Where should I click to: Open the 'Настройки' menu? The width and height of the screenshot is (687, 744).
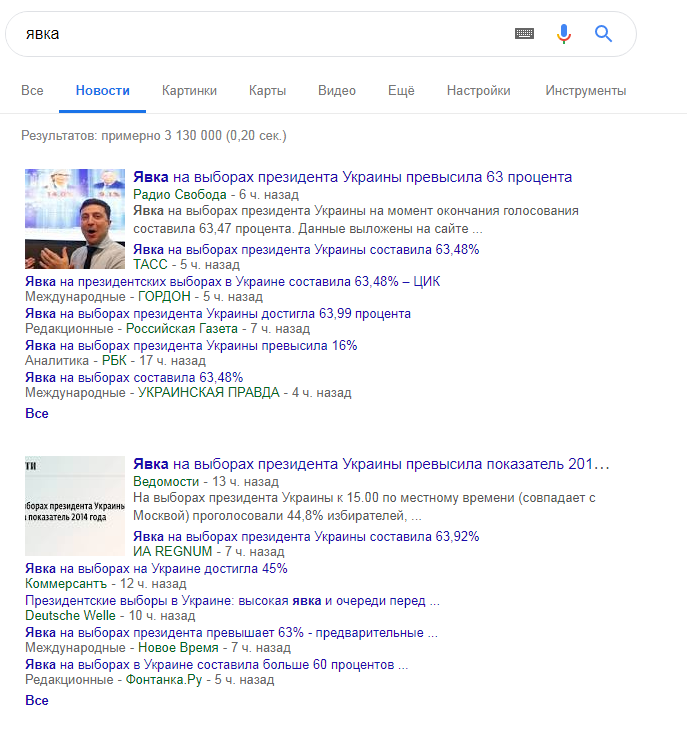479,91
